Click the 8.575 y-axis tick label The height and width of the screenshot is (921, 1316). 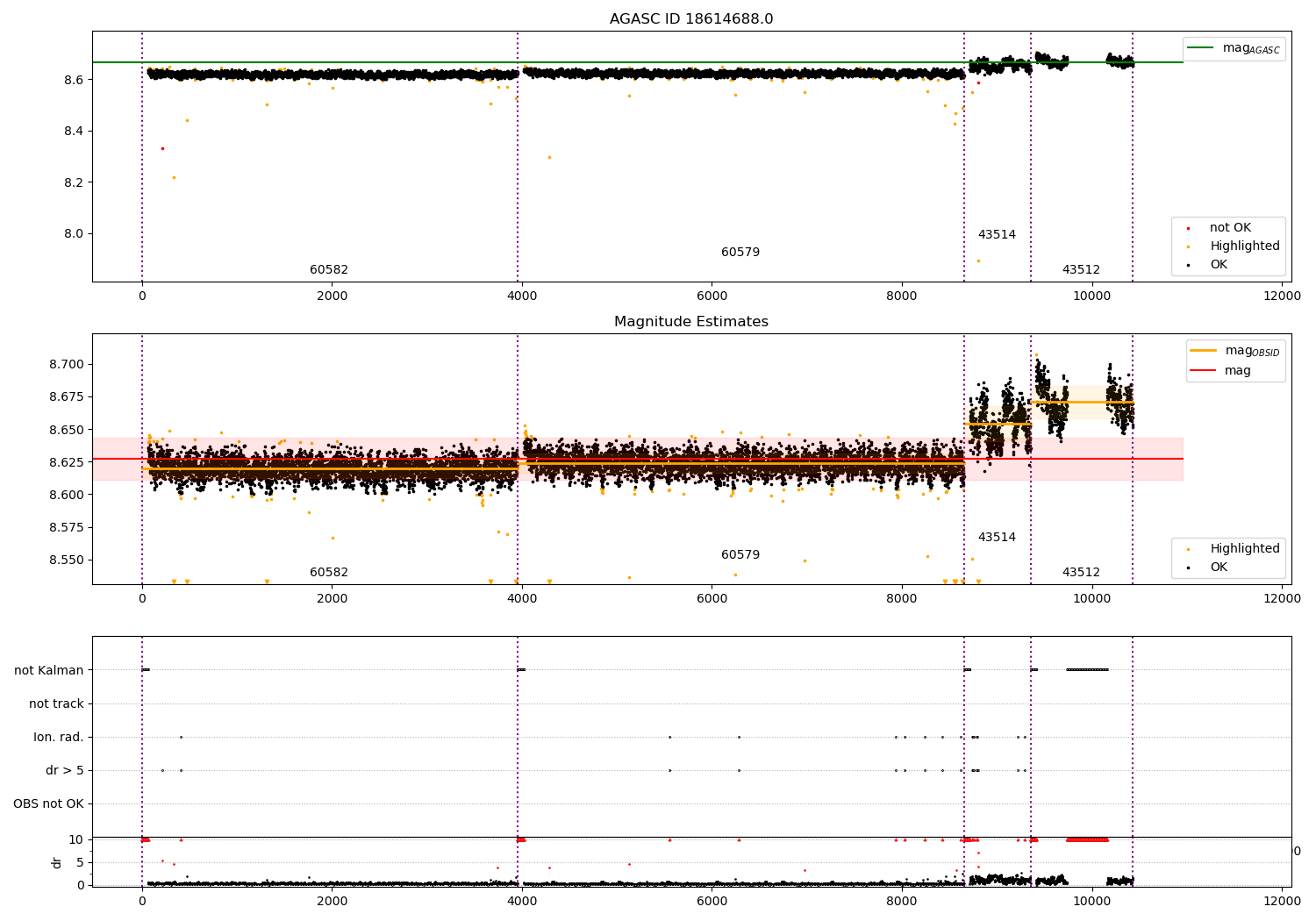click(x=67, y=528)
